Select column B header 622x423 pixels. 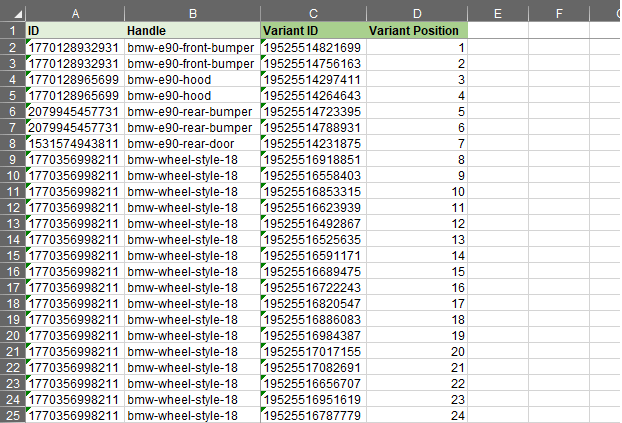193,14
